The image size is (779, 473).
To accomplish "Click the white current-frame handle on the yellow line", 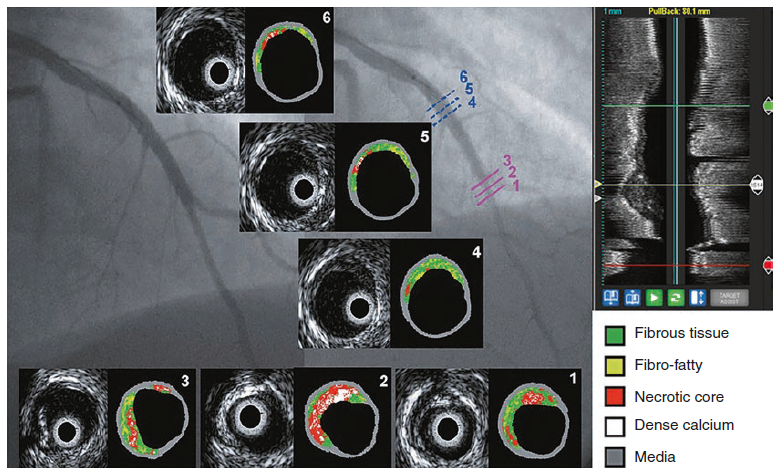I will 757,185.
